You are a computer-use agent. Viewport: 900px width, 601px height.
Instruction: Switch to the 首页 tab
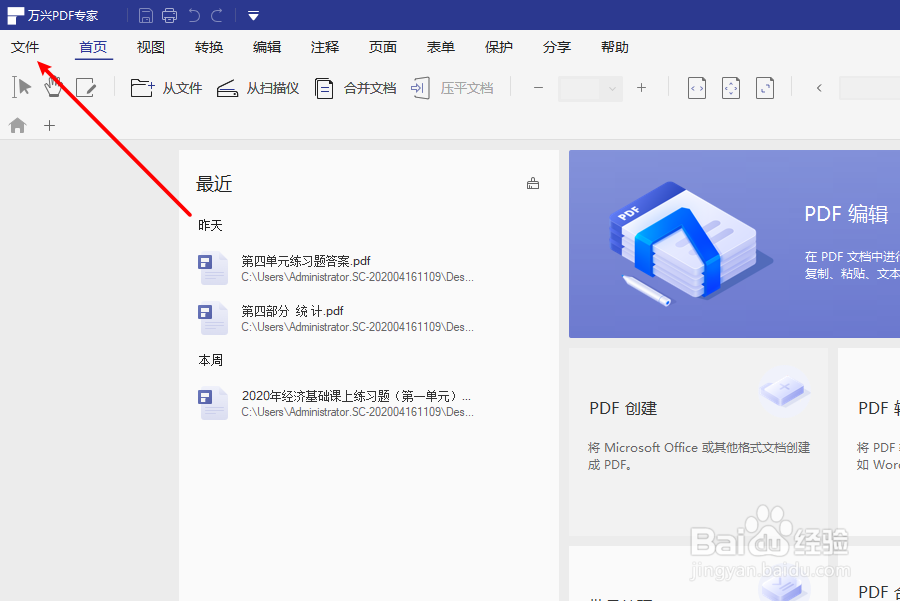[93, 47]
